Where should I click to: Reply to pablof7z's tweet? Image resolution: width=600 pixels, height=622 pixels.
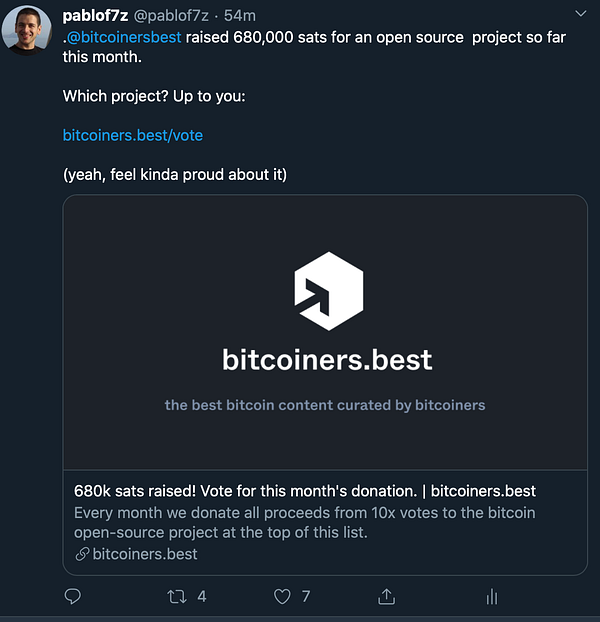(x=72, y=596)
